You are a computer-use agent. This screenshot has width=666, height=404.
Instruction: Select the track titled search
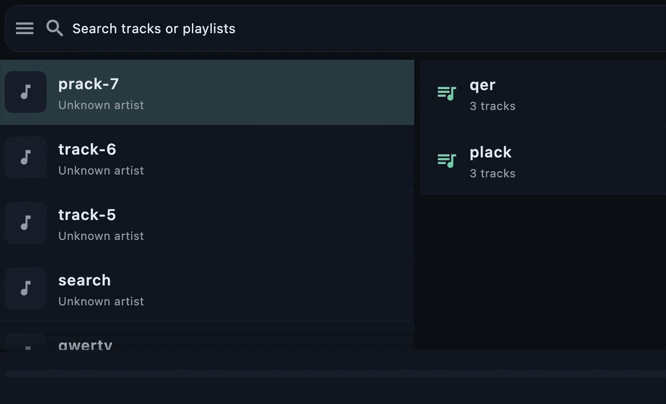point(84,280)
